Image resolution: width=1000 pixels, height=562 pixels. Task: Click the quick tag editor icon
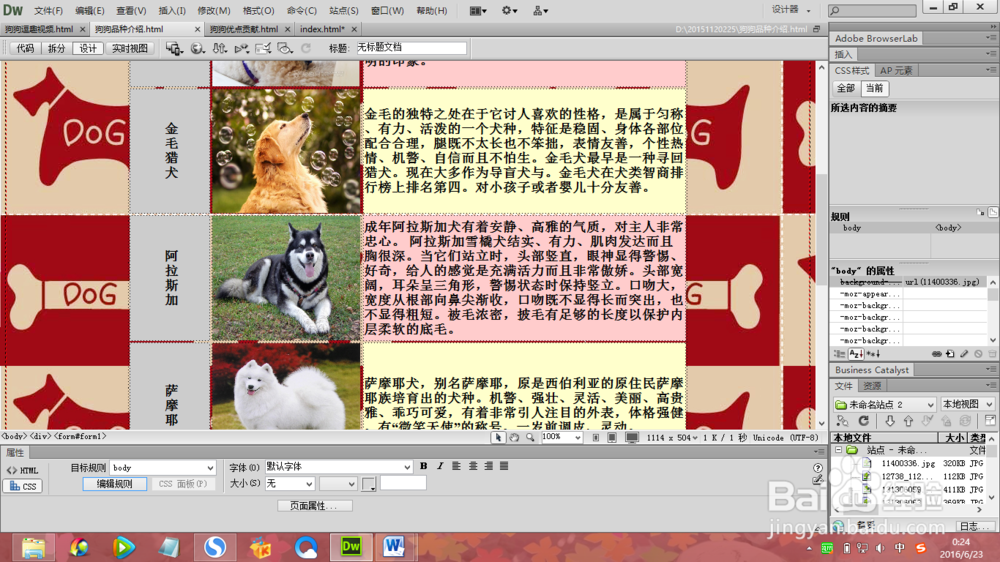tap(818, 479)
